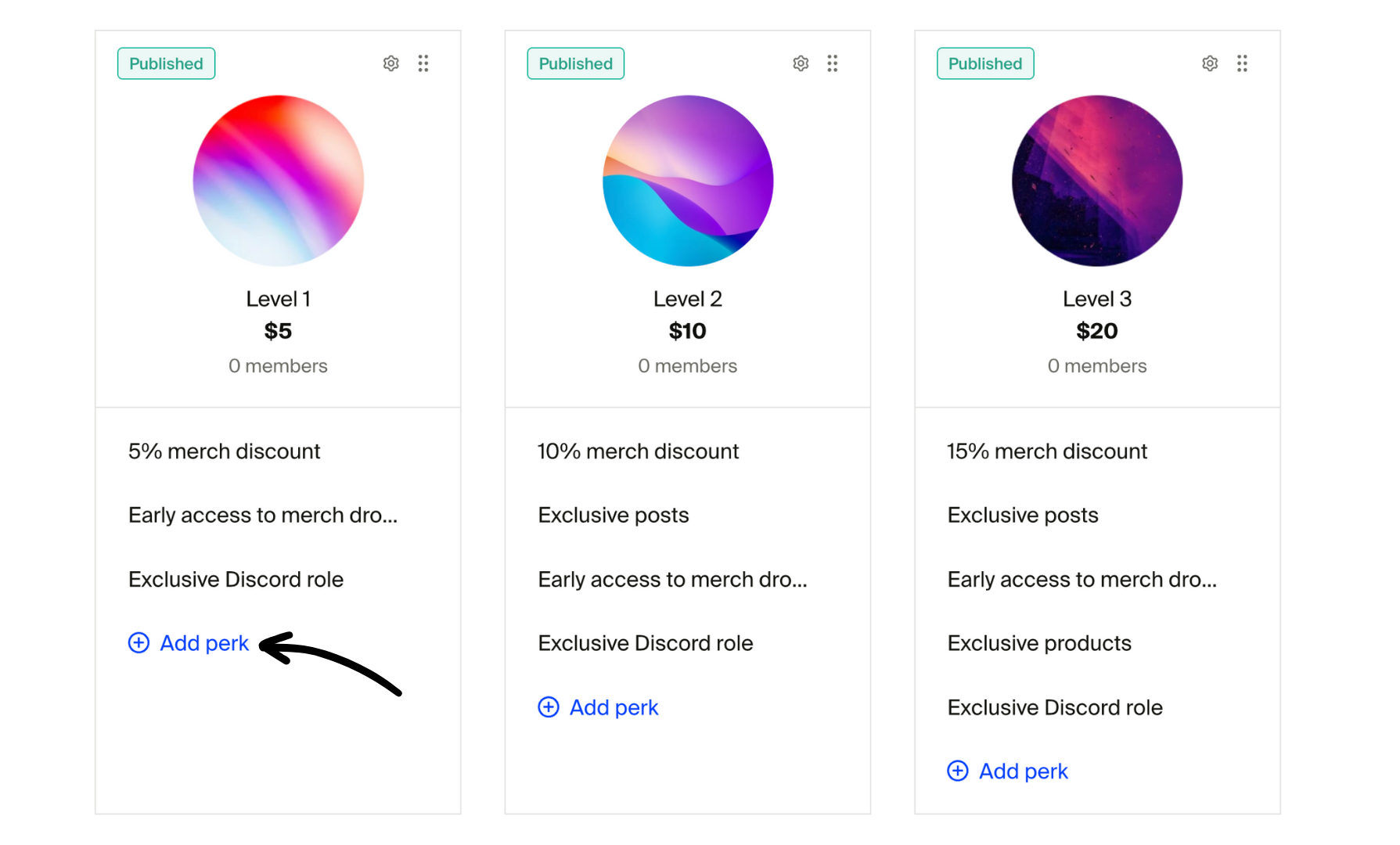Select the Level 1 gradient tier image
Image resolution: width=1400 pixels, height=845 pixels.
(x=279, y=181)
